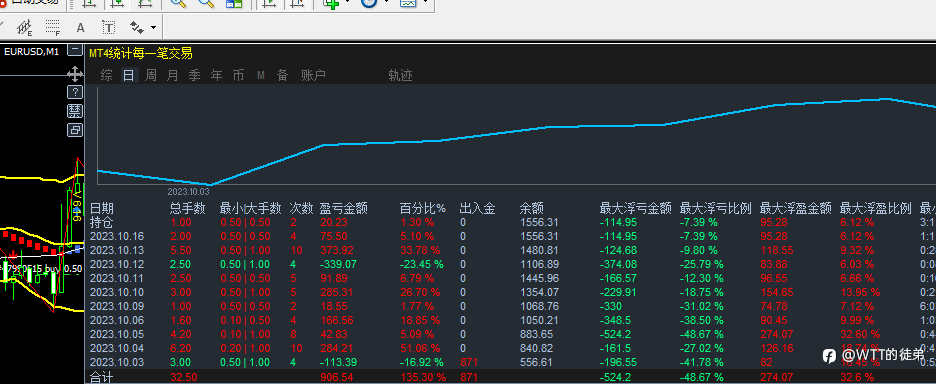Image resolution: width=936 pixels, height=384 pixels.
Task: Open the question mark help icon
Action: [x=75, y=92]
